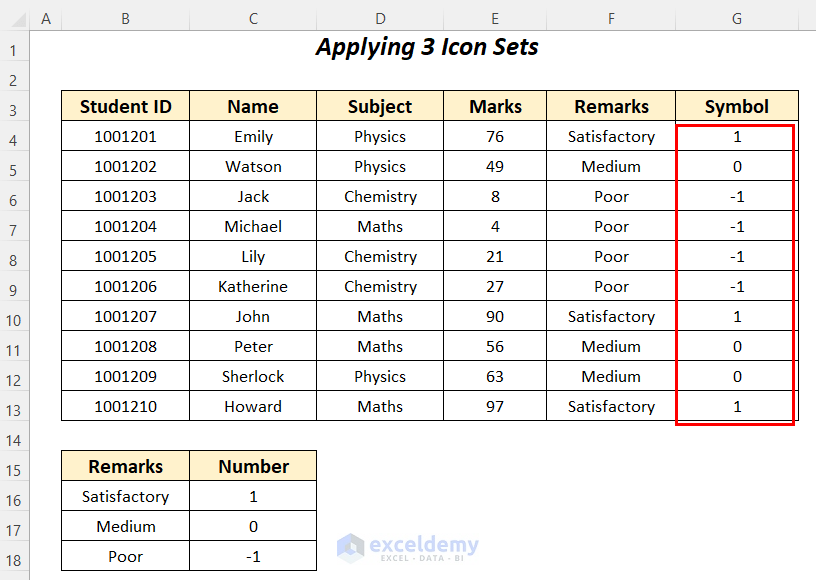
Task: Click the Student ID header cell
Action: click(126, 107)
